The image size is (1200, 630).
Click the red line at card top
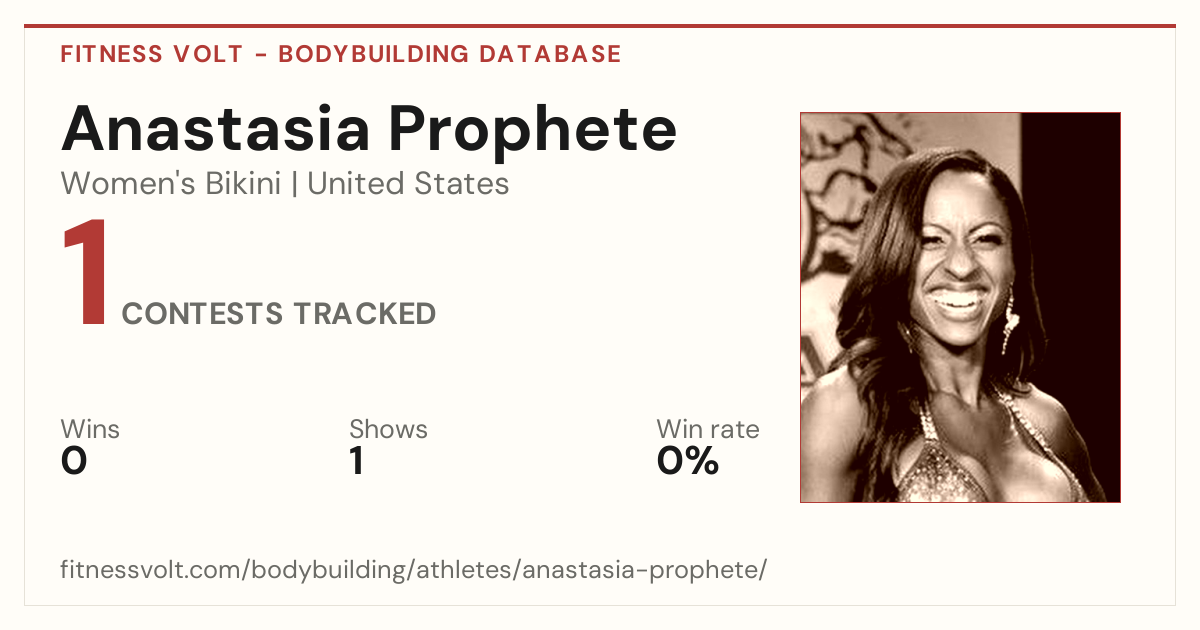coord(600,26)
